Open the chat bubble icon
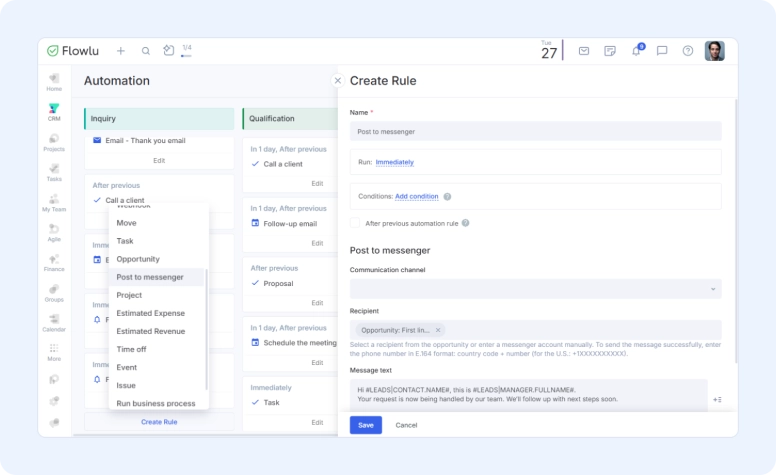Viewport: 776px width, 475px height. [662, 50]
